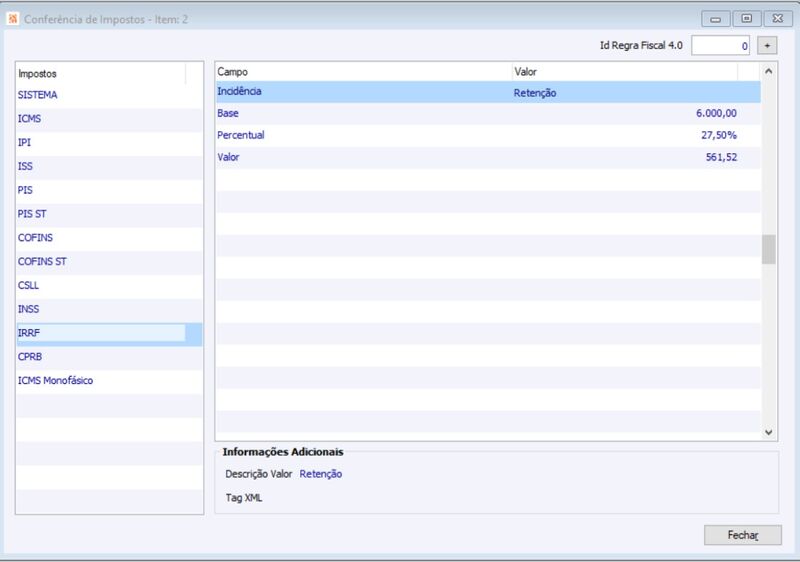Viewport: 800px width, 562px height.
Task: Click the plus button beside Id Regra Fiscal
Action: [x=767, y=45]
